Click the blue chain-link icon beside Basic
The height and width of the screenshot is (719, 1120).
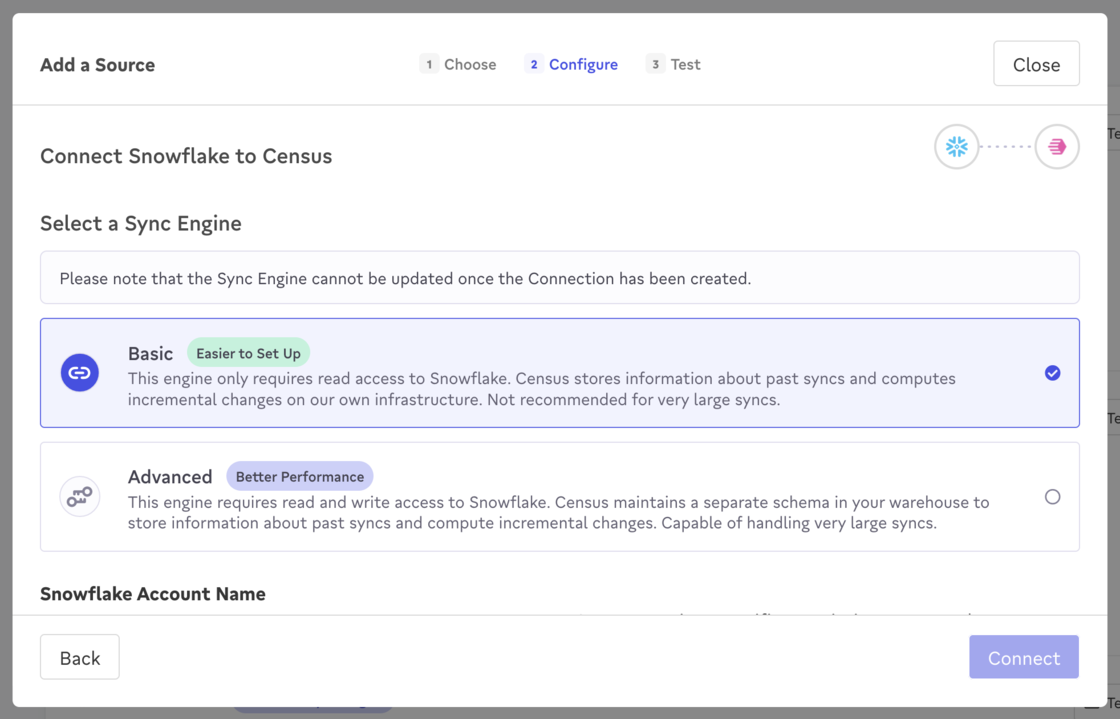(80, 372)
